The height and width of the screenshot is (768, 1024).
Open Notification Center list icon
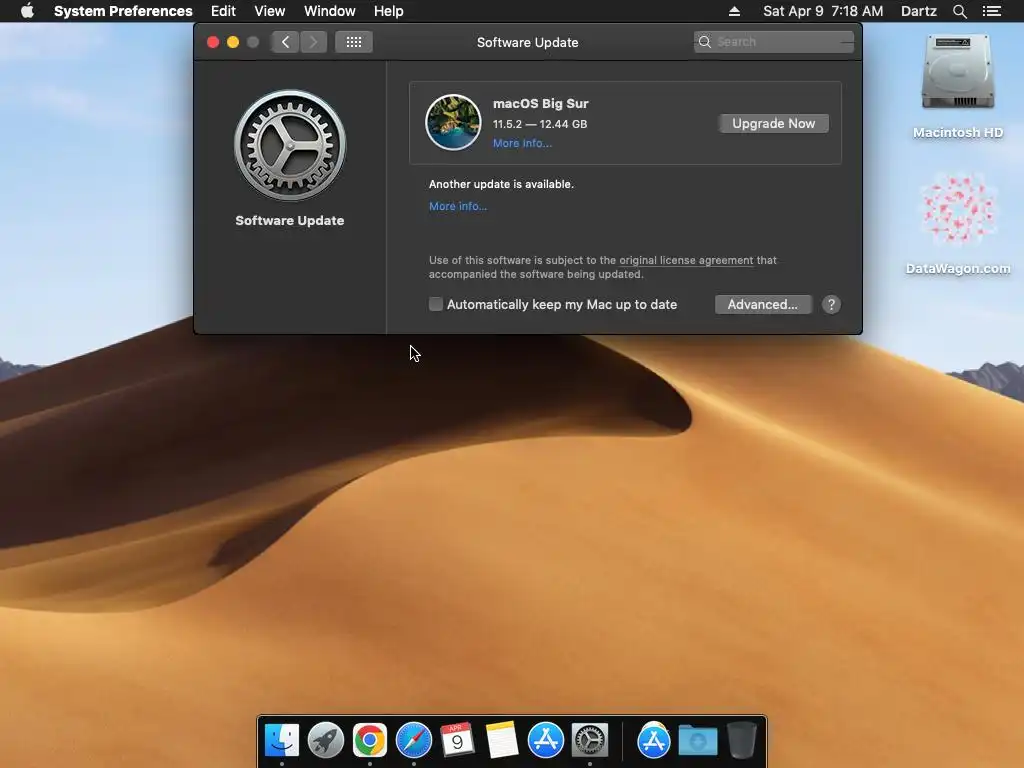coord(991,11)
